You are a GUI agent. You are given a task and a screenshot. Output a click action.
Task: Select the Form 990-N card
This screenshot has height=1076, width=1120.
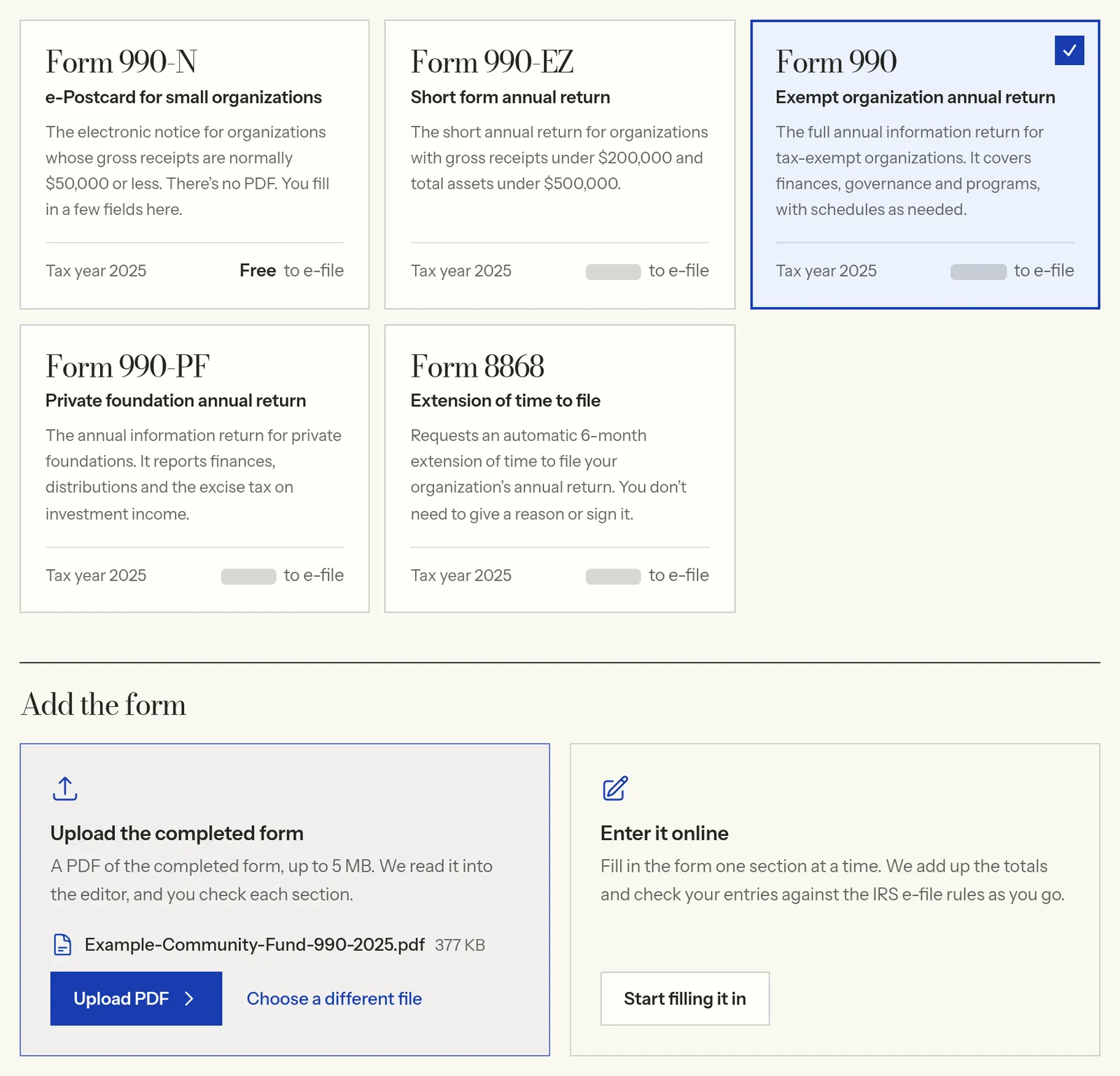coord(195,165)
